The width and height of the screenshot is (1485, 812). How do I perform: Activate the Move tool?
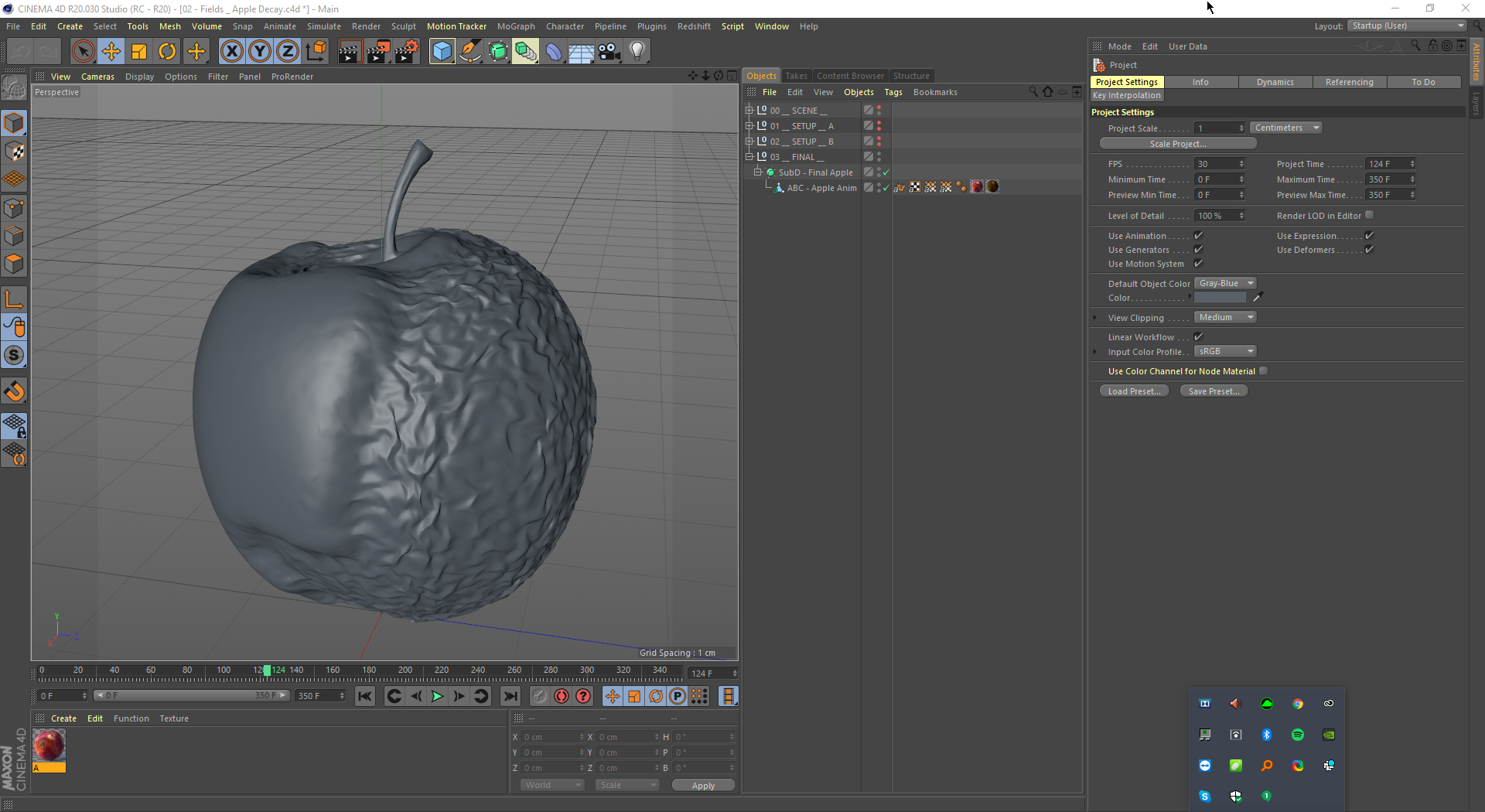tap(111, 52)
